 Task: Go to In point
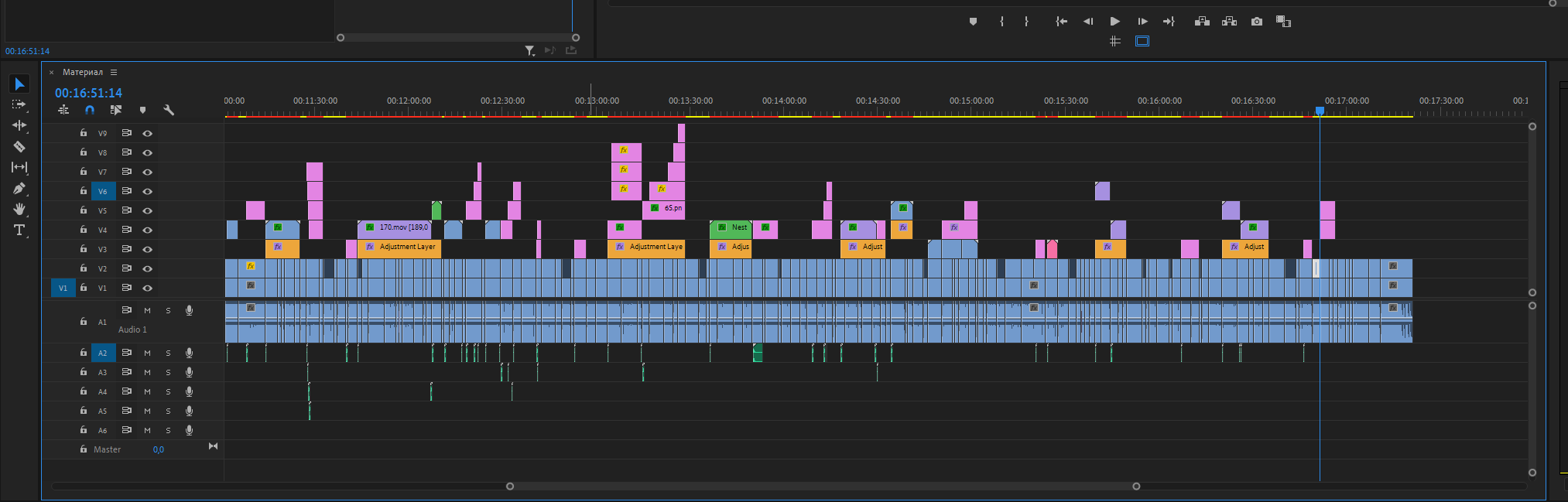click(x=1062, y=22)
